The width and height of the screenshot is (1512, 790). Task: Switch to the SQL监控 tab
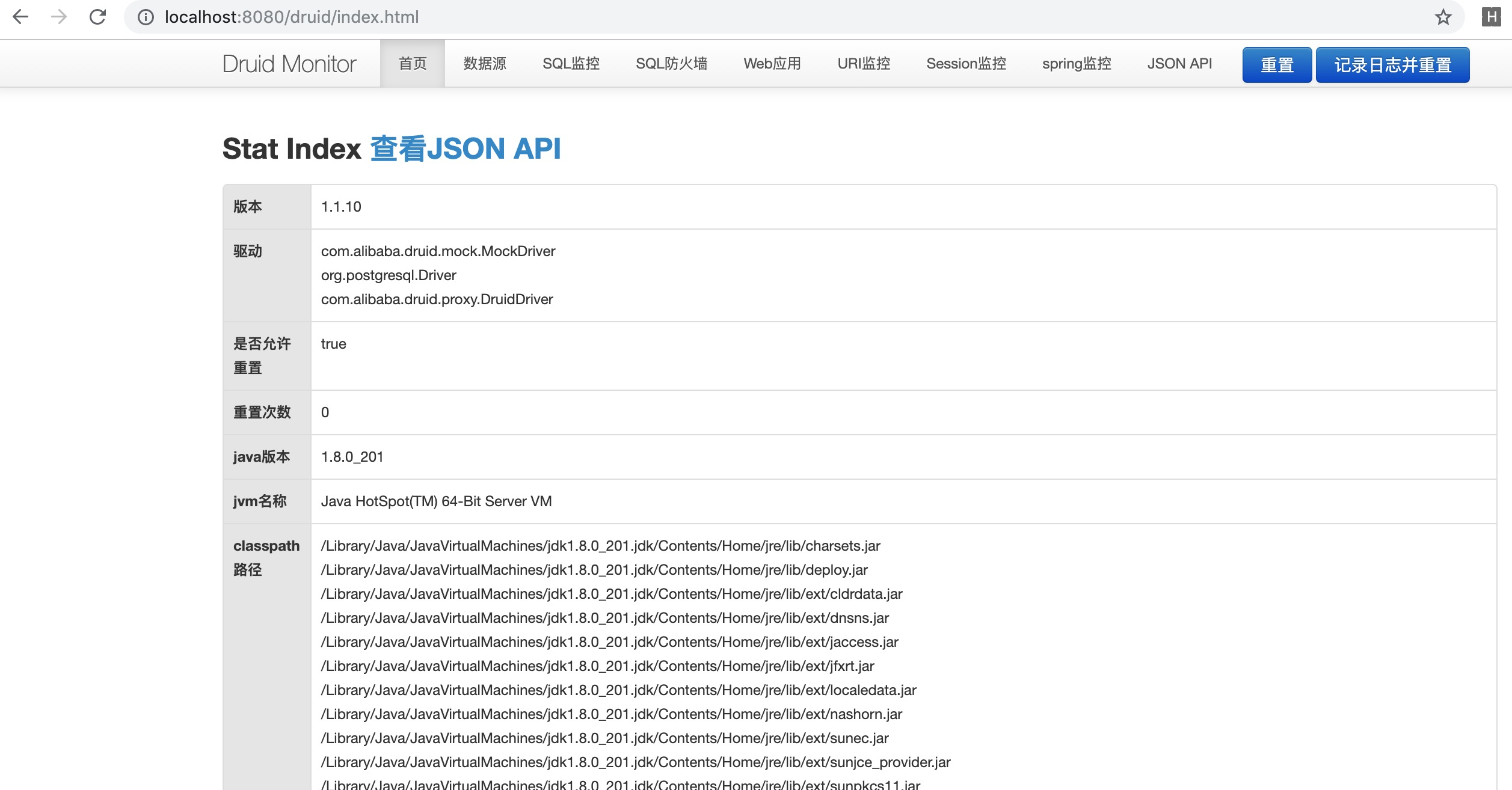[571, 64]
